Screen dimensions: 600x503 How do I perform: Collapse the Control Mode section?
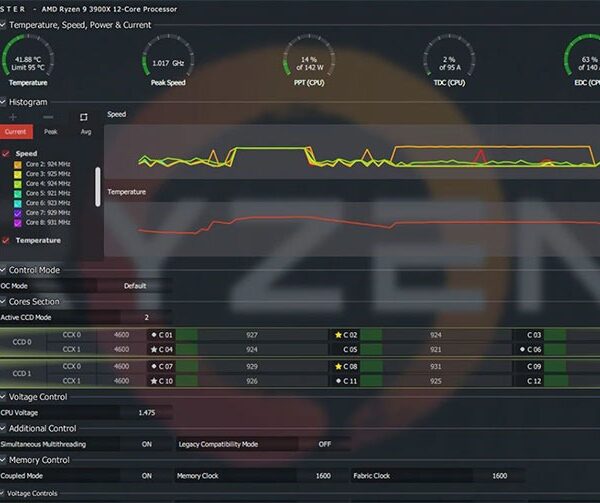[x=3, y=270]
